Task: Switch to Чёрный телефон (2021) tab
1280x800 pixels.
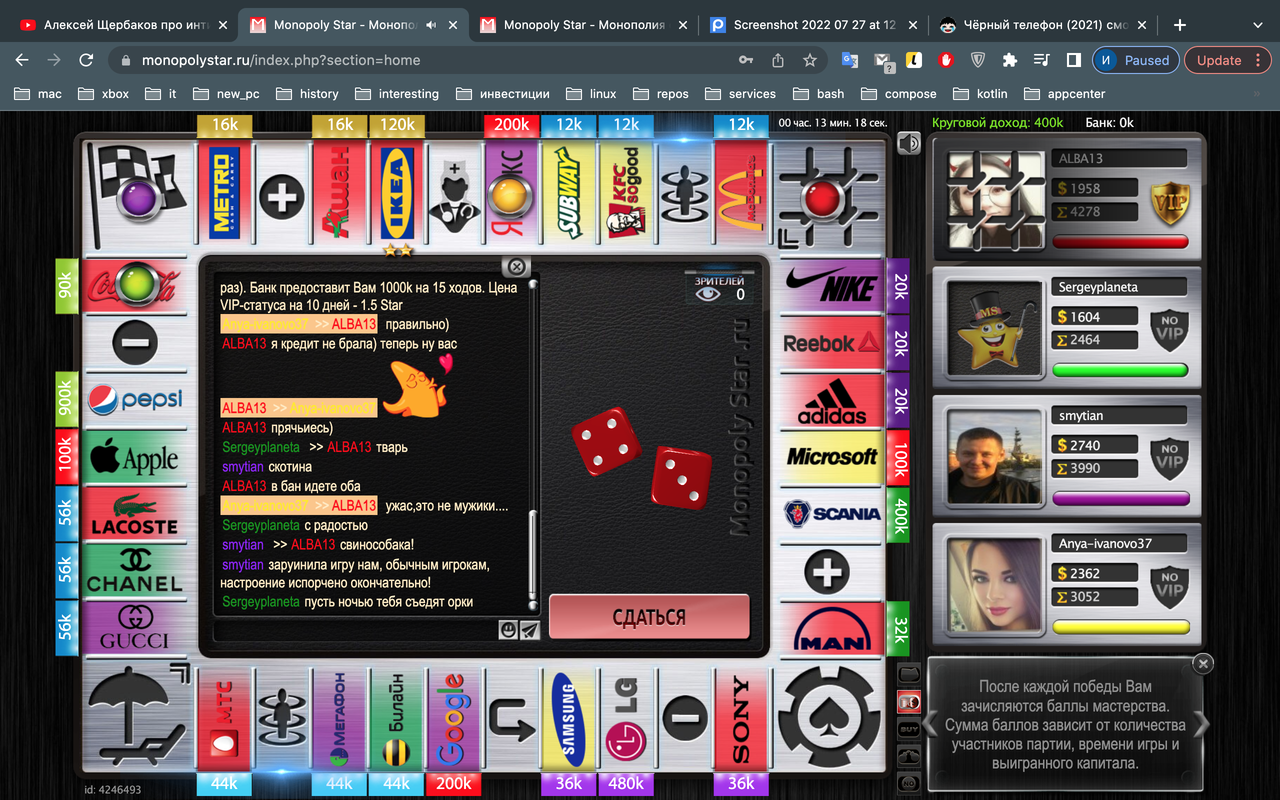Action: click(1043, 25)
